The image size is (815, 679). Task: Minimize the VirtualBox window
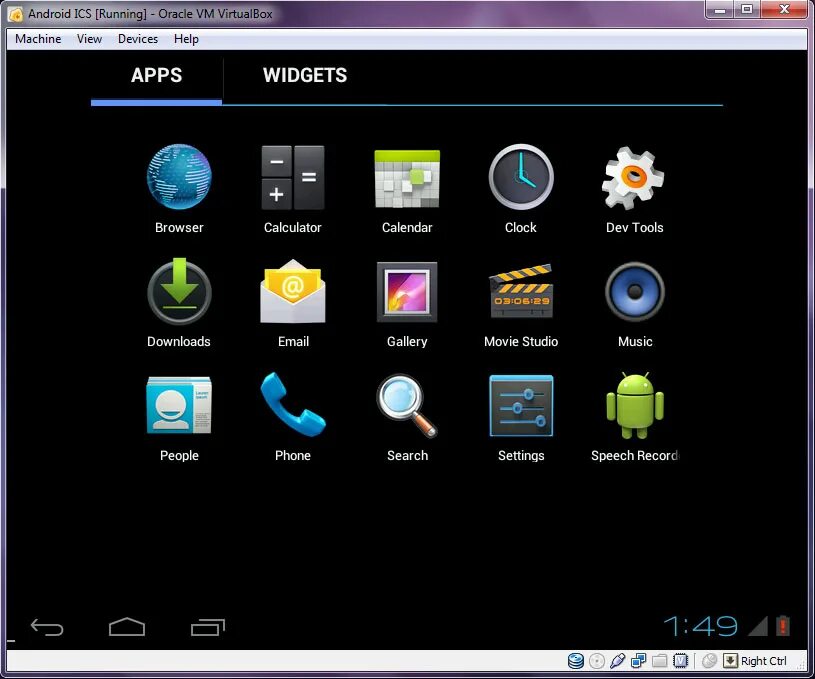click(719, 9)
